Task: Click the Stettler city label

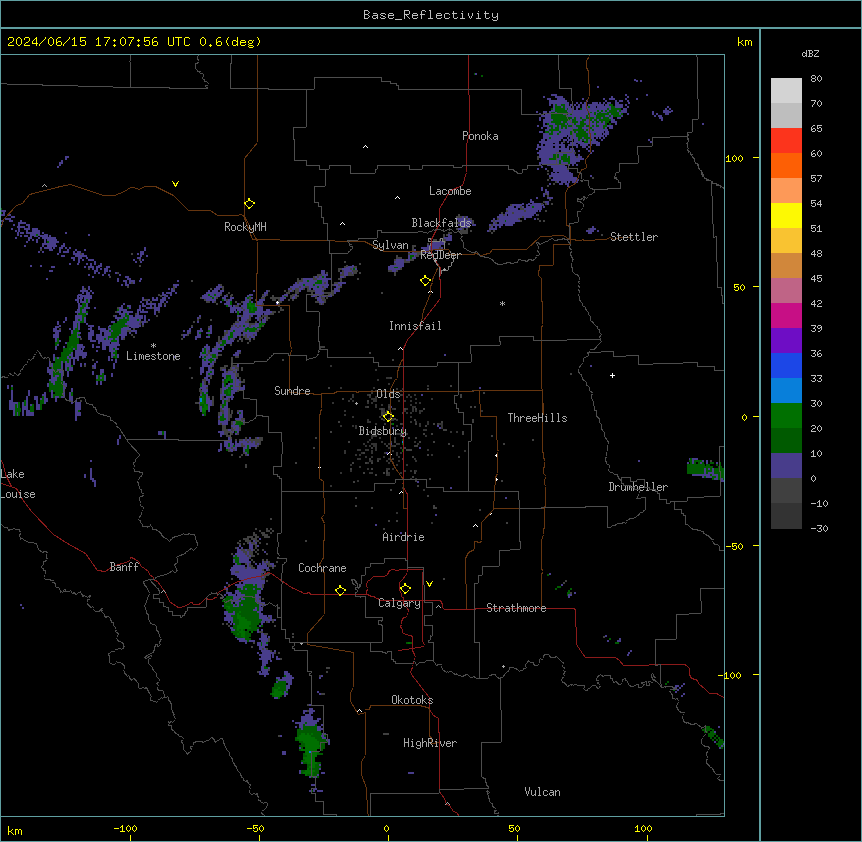Action: click(634, 237)
